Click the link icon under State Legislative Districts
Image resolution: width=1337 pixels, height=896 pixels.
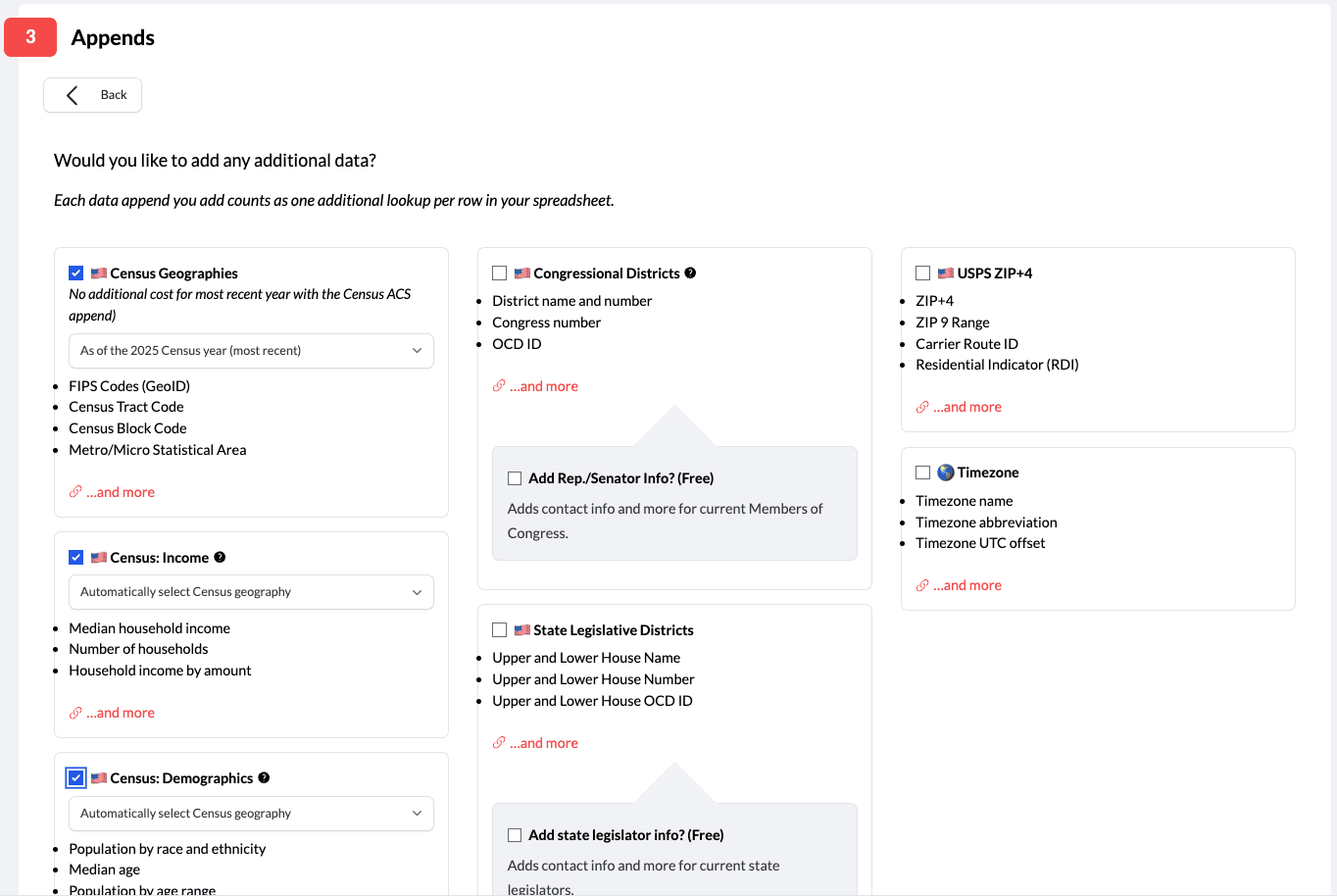(498, 742)
